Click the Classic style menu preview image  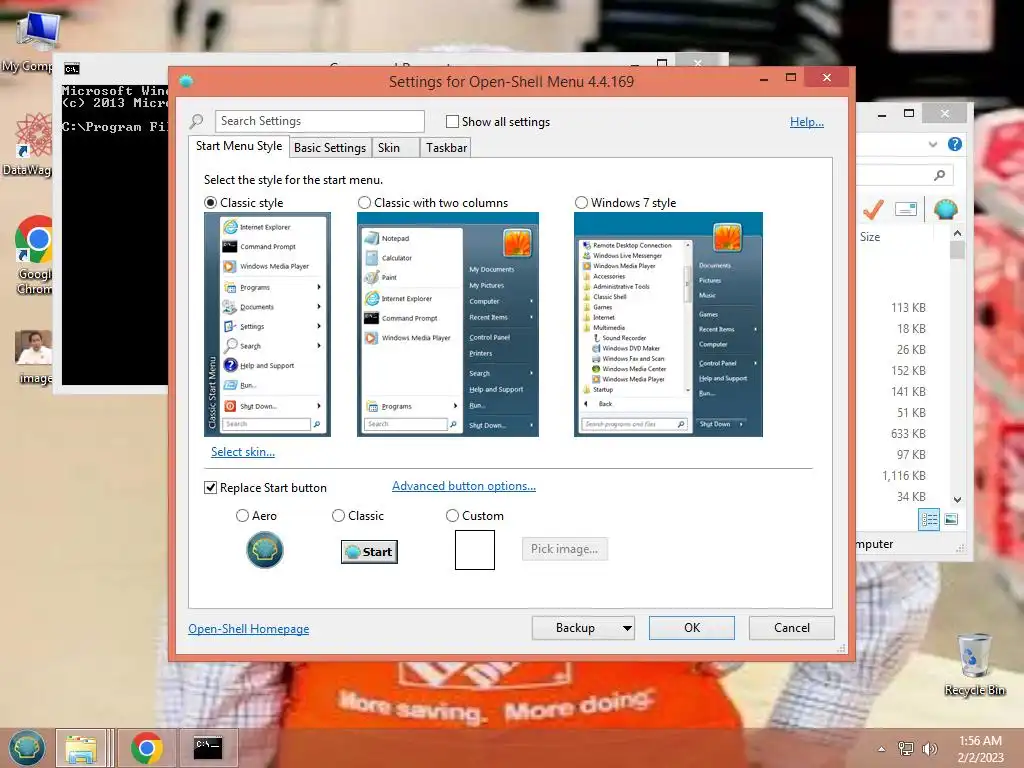[x=268, y=325]
